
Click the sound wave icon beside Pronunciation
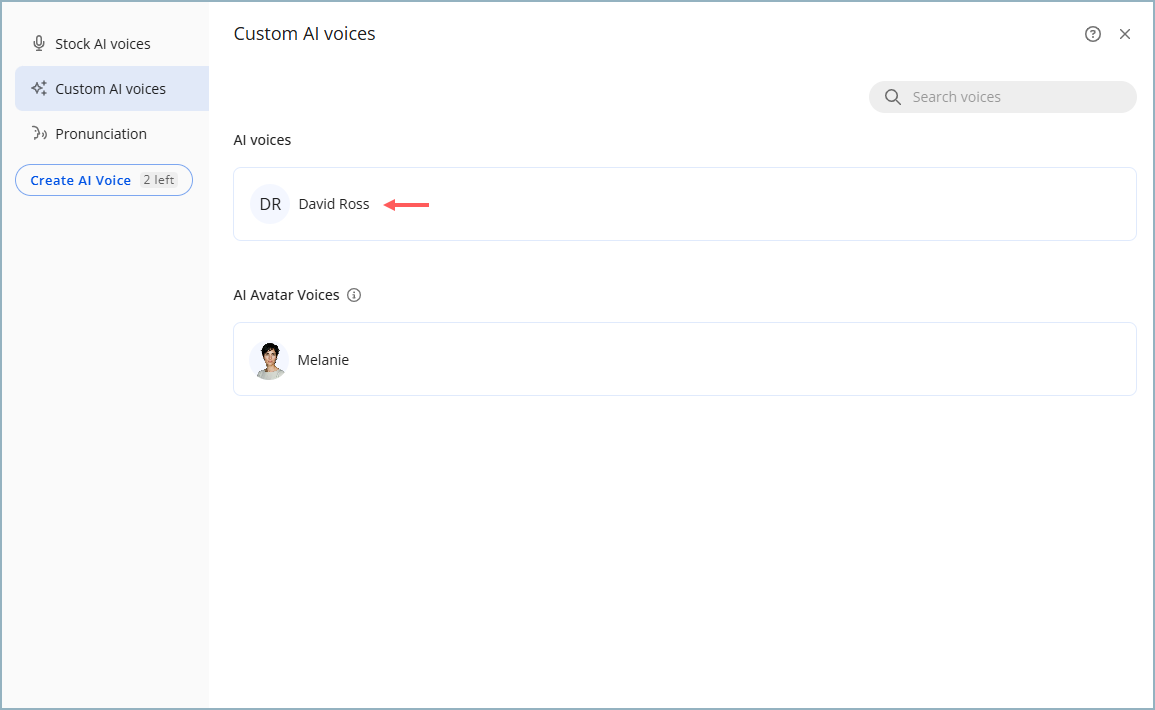pyautogui.click(x=38, y=133)
